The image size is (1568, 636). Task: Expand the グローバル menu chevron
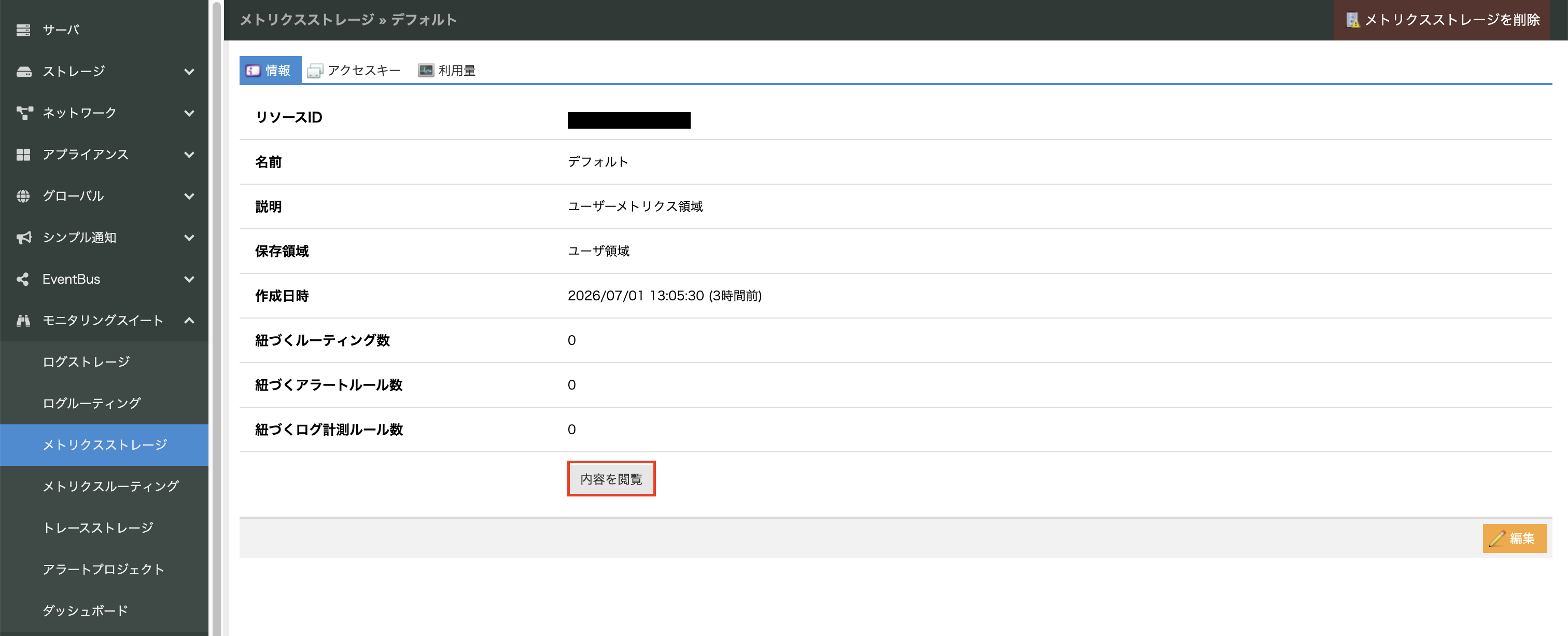189,196
